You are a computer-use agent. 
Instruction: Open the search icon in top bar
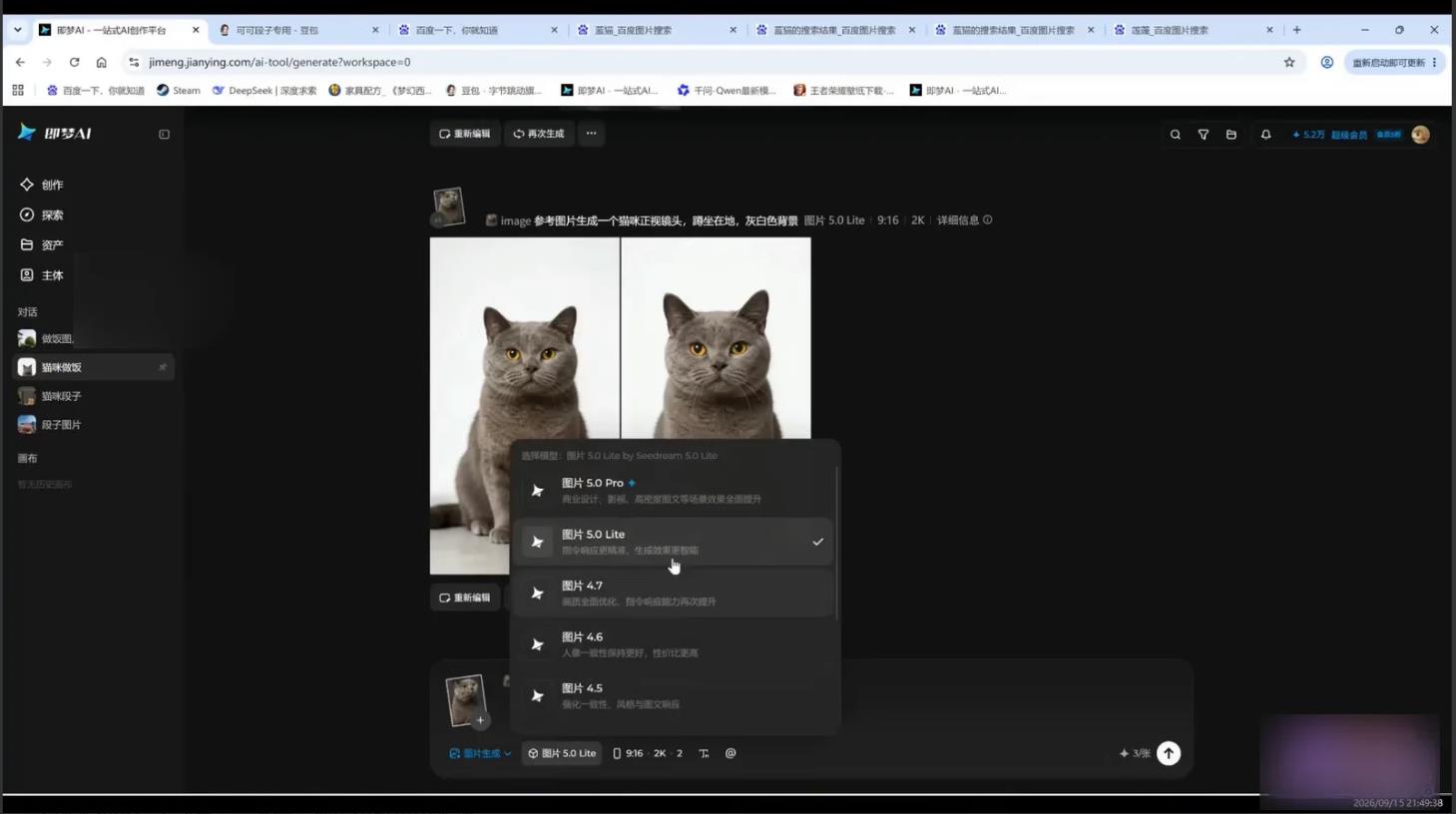point(1175,135)
